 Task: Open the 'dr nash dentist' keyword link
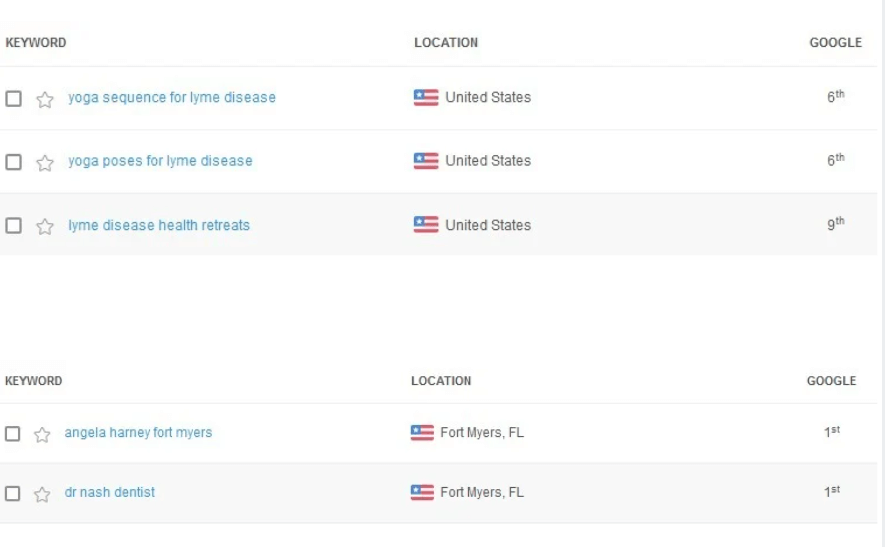pos(110,493)
